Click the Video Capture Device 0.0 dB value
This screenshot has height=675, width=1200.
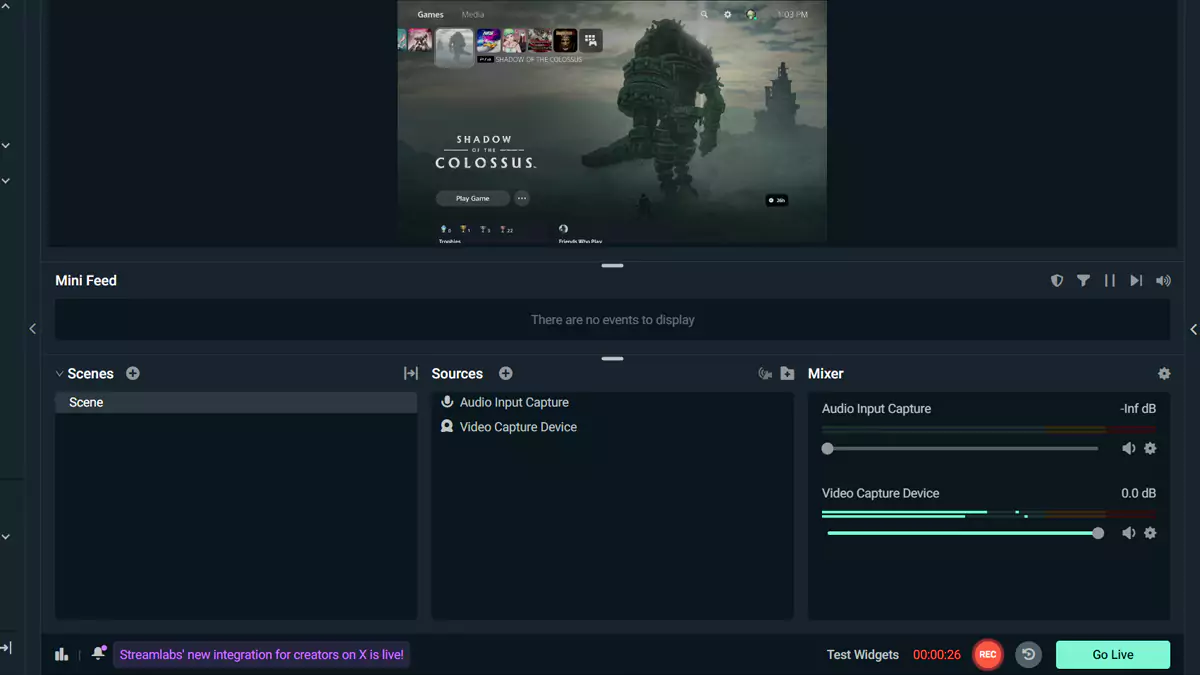(x=1138, y=493)
